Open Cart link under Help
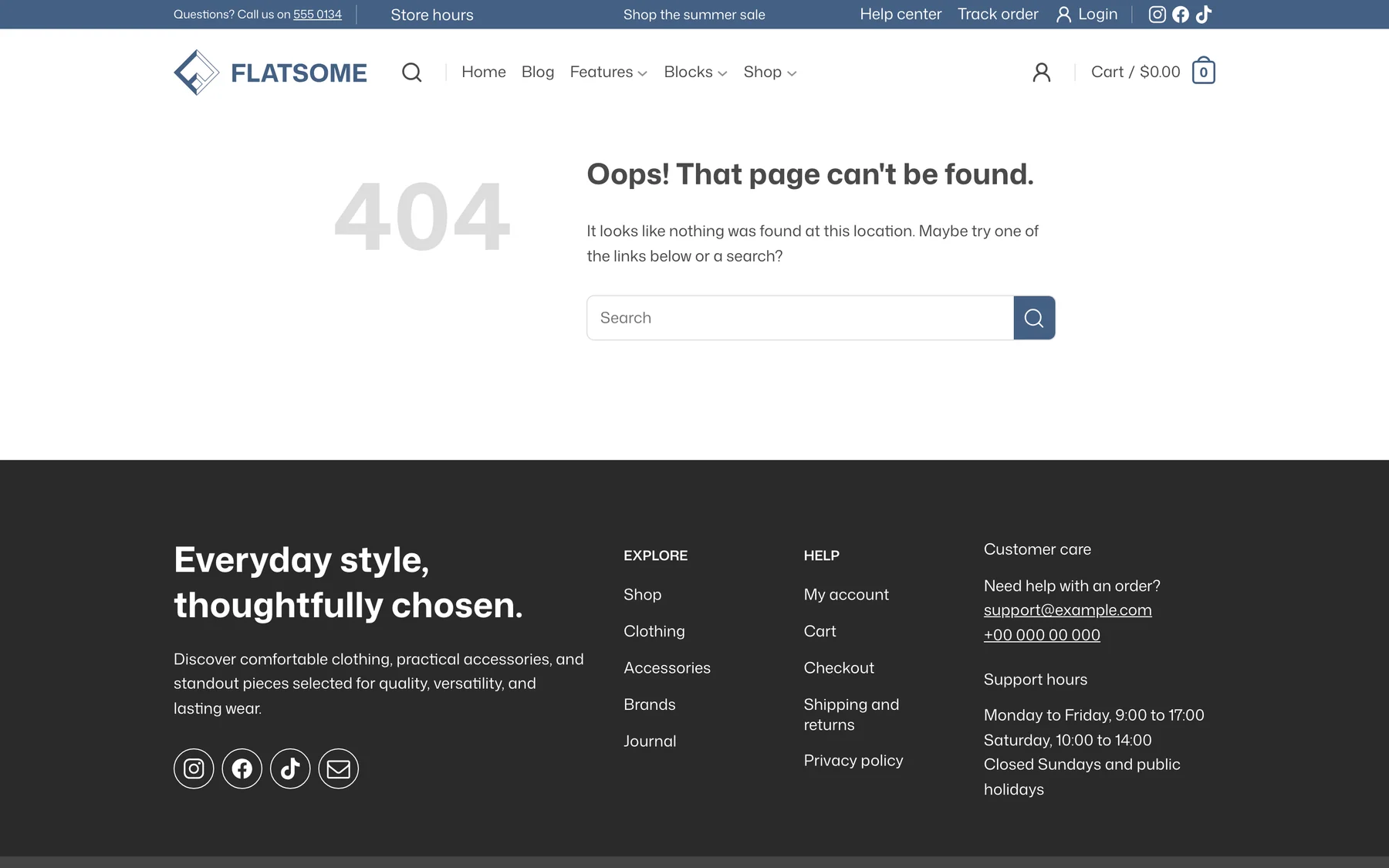 [x=820, y=631]
